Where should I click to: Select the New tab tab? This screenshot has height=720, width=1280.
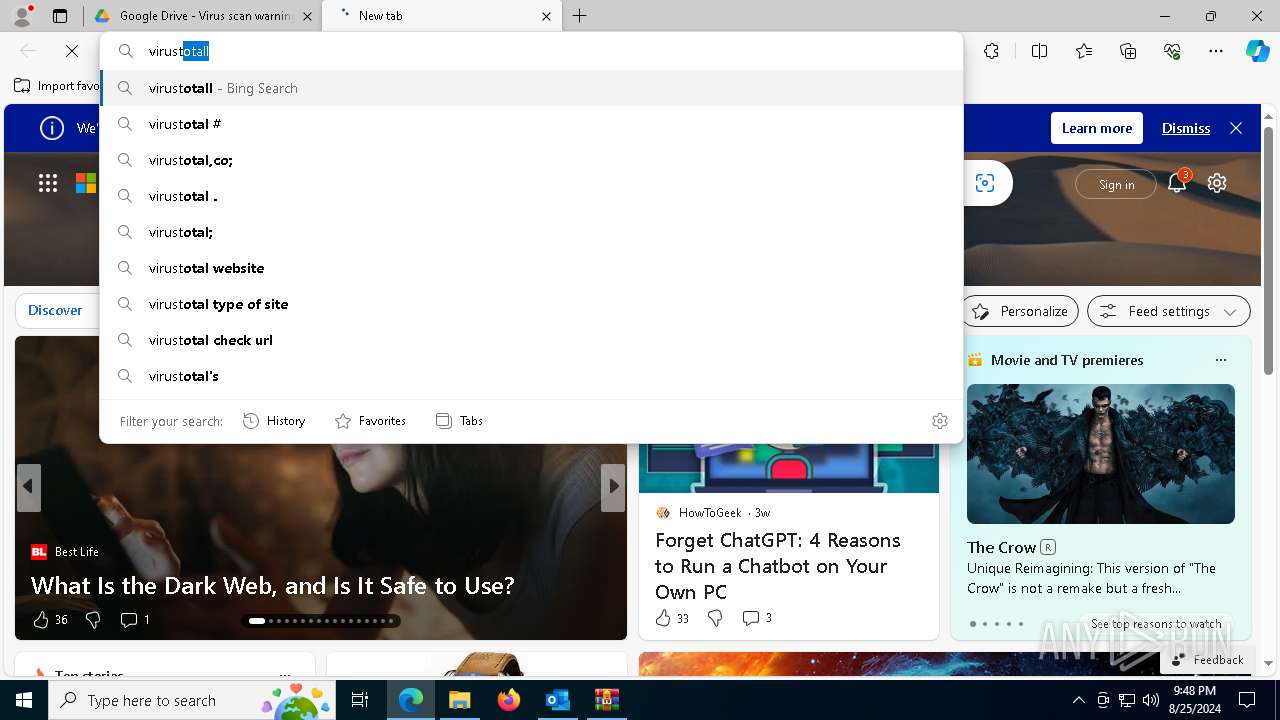pyautogui.click(x=440, y=16)
